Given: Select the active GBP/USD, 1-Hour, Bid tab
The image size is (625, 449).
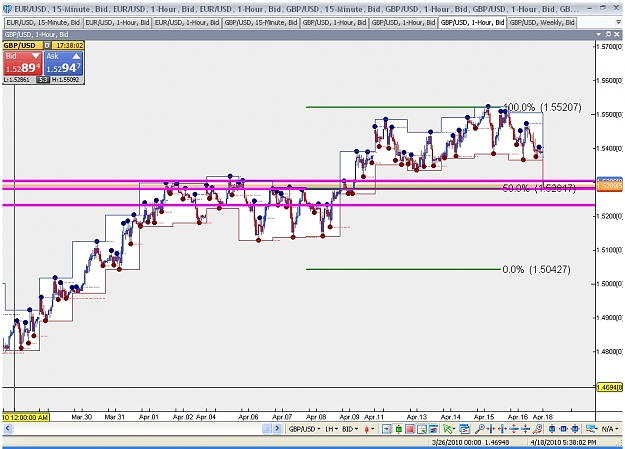Looking at the screenshot, I should click(472, 23).
